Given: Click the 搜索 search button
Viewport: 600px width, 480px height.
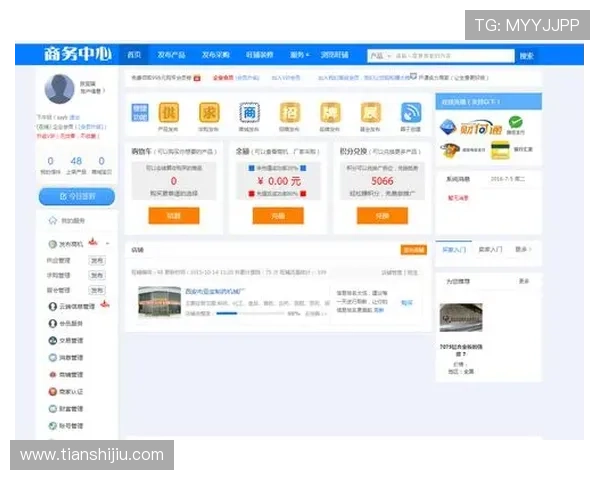Looking at the screenshot, I should coord(527,56).
